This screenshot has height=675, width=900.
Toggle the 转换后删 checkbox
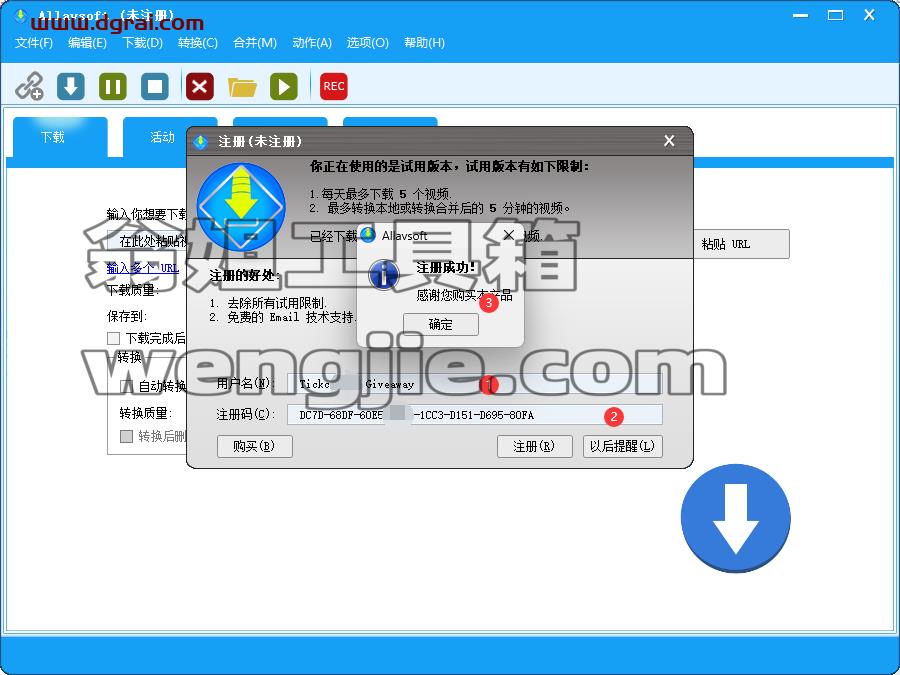coord(126,436)
